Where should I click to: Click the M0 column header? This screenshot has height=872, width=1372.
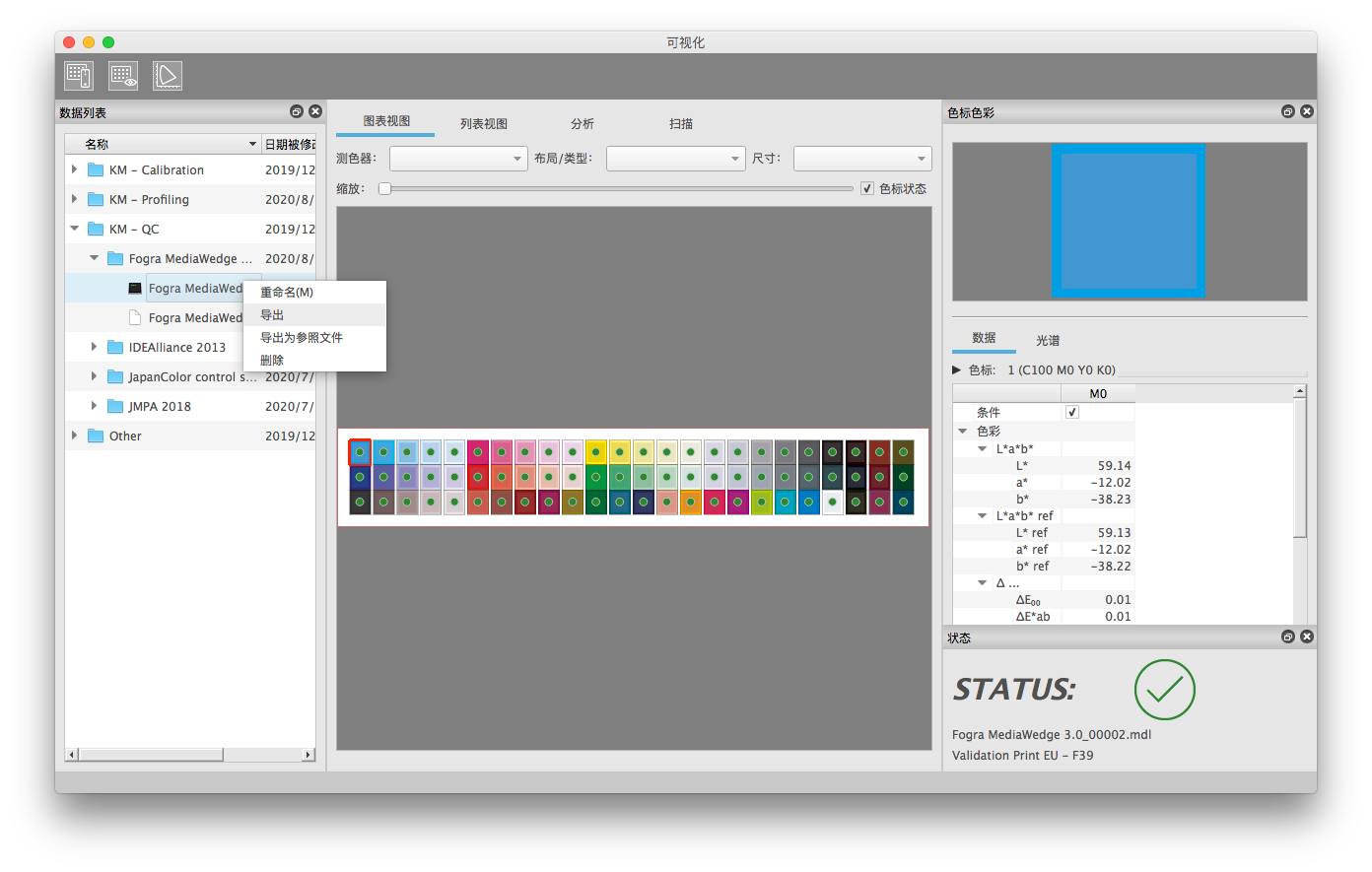(1098, 393)
